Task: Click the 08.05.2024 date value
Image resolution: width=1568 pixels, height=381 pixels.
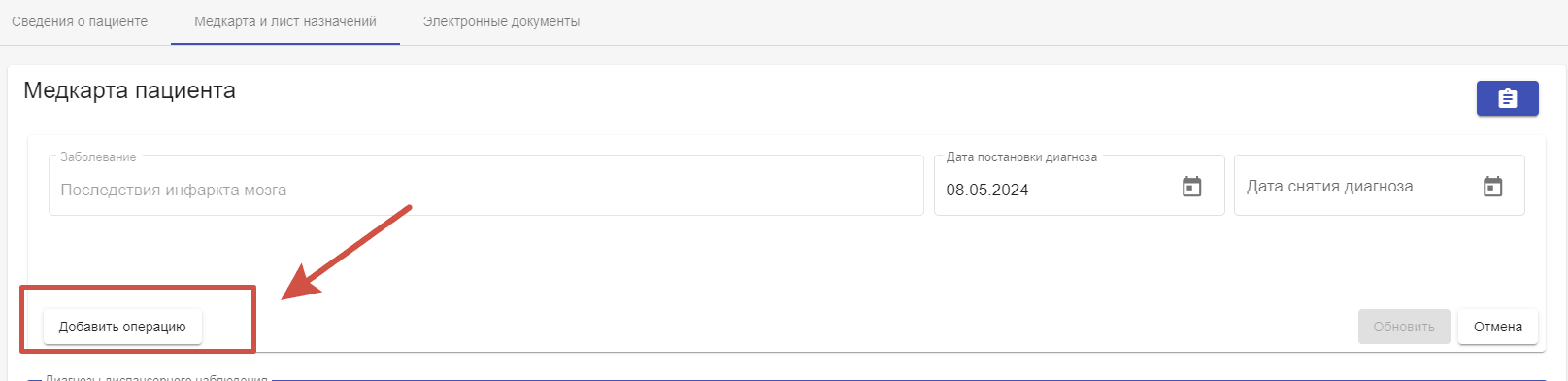Action: 987,190
